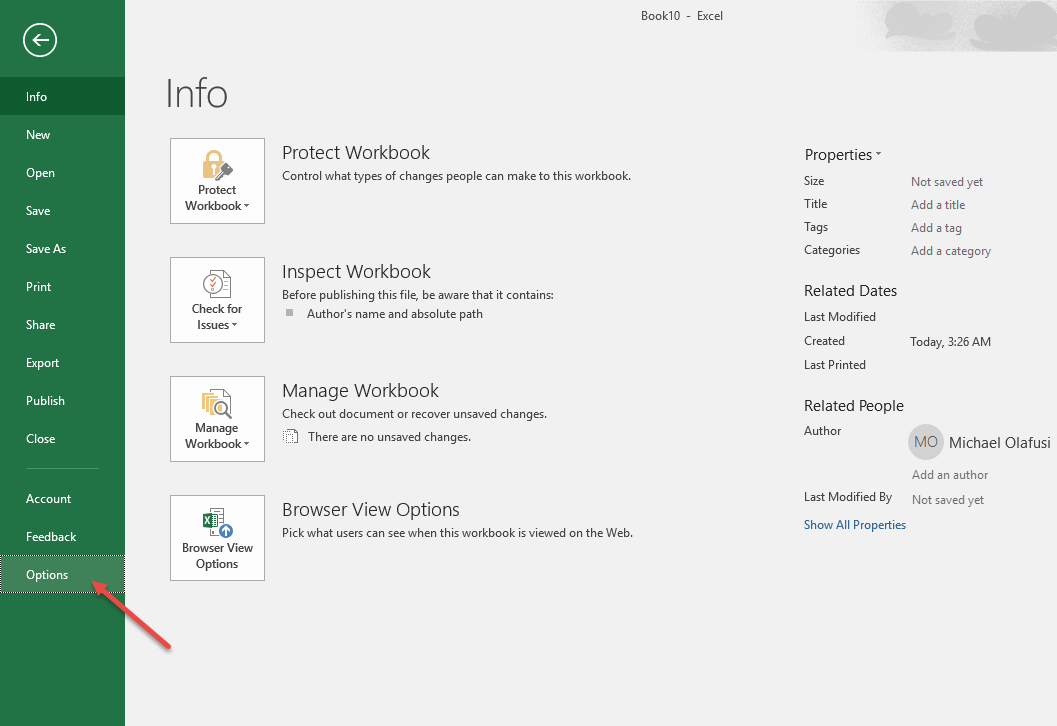Click the Inspect Workbook heading
1057x726 pixels.
(356, 272)
